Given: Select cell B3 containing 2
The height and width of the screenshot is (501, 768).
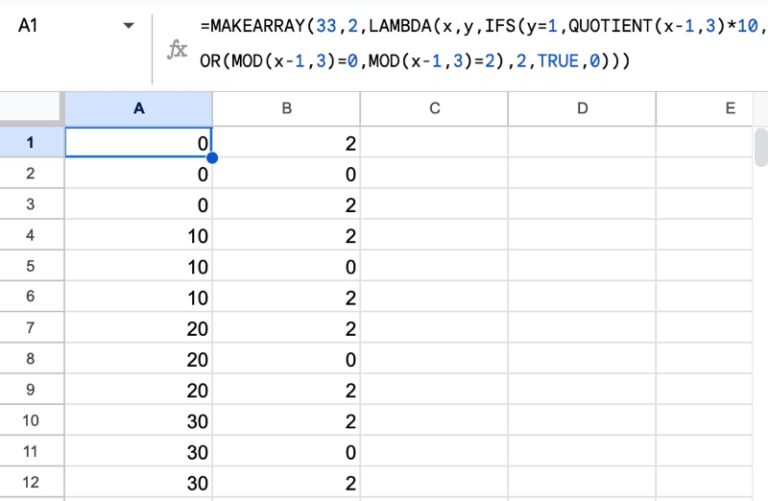Looking at the screenshot, I should pyautogui.click(x=287, y=204).
